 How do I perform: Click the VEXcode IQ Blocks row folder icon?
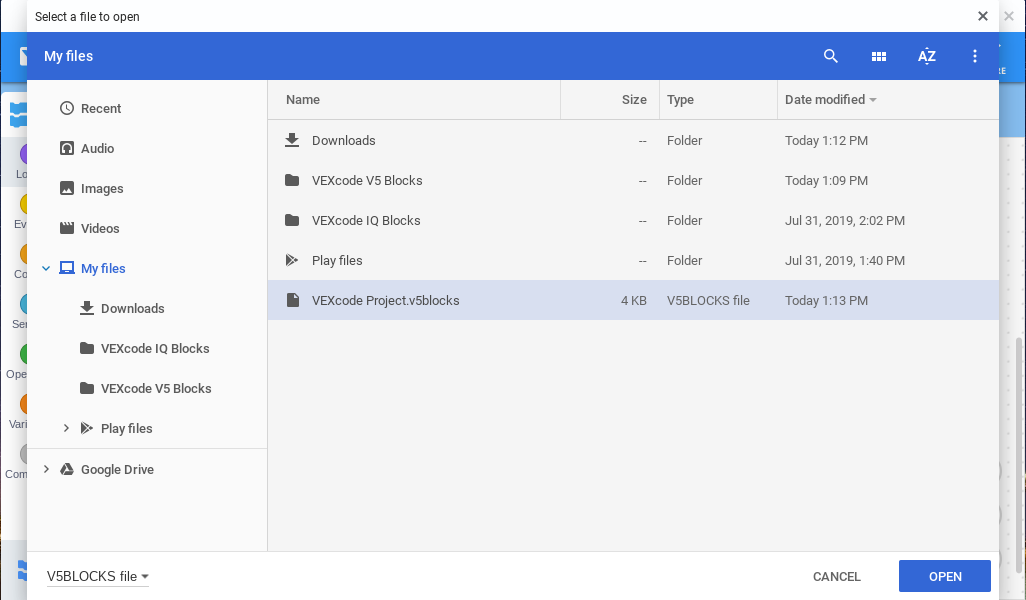click(292, 220)
